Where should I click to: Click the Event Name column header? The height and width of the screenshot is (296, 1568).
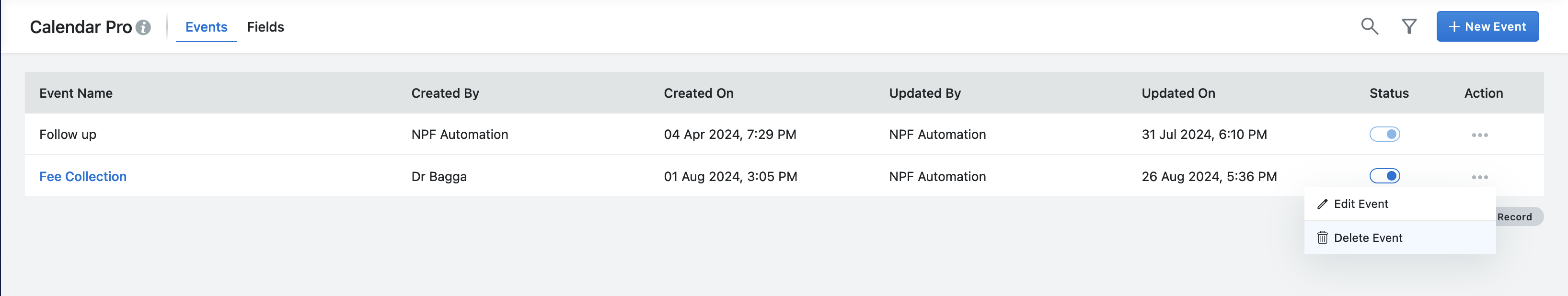click(76, 93)
